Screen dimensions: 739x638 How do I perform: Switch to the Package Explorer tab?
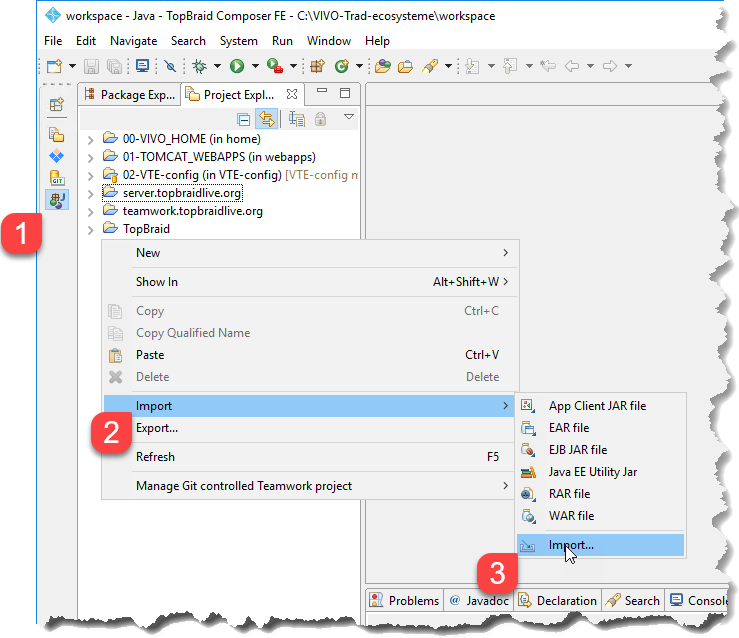point(129,95)
